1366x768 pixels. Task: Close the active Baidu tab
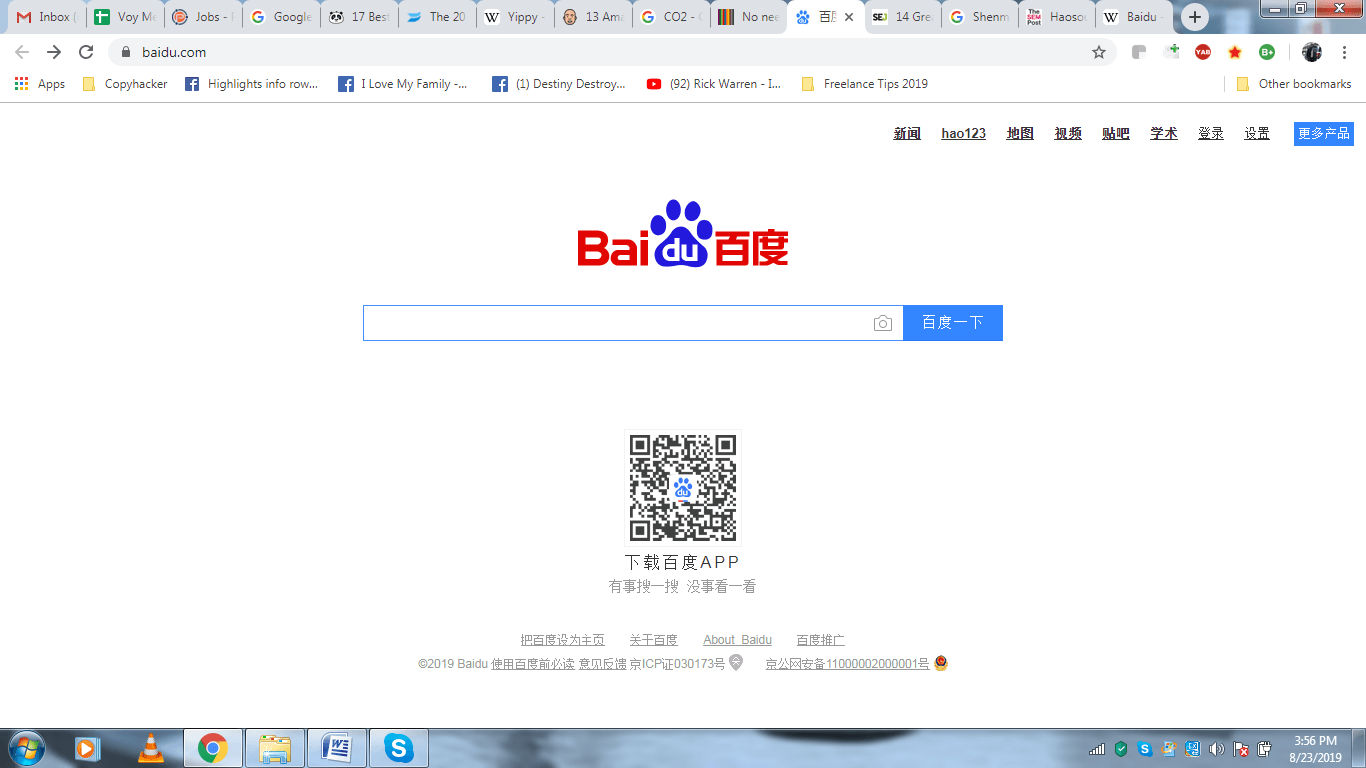[x=849, y=17]
